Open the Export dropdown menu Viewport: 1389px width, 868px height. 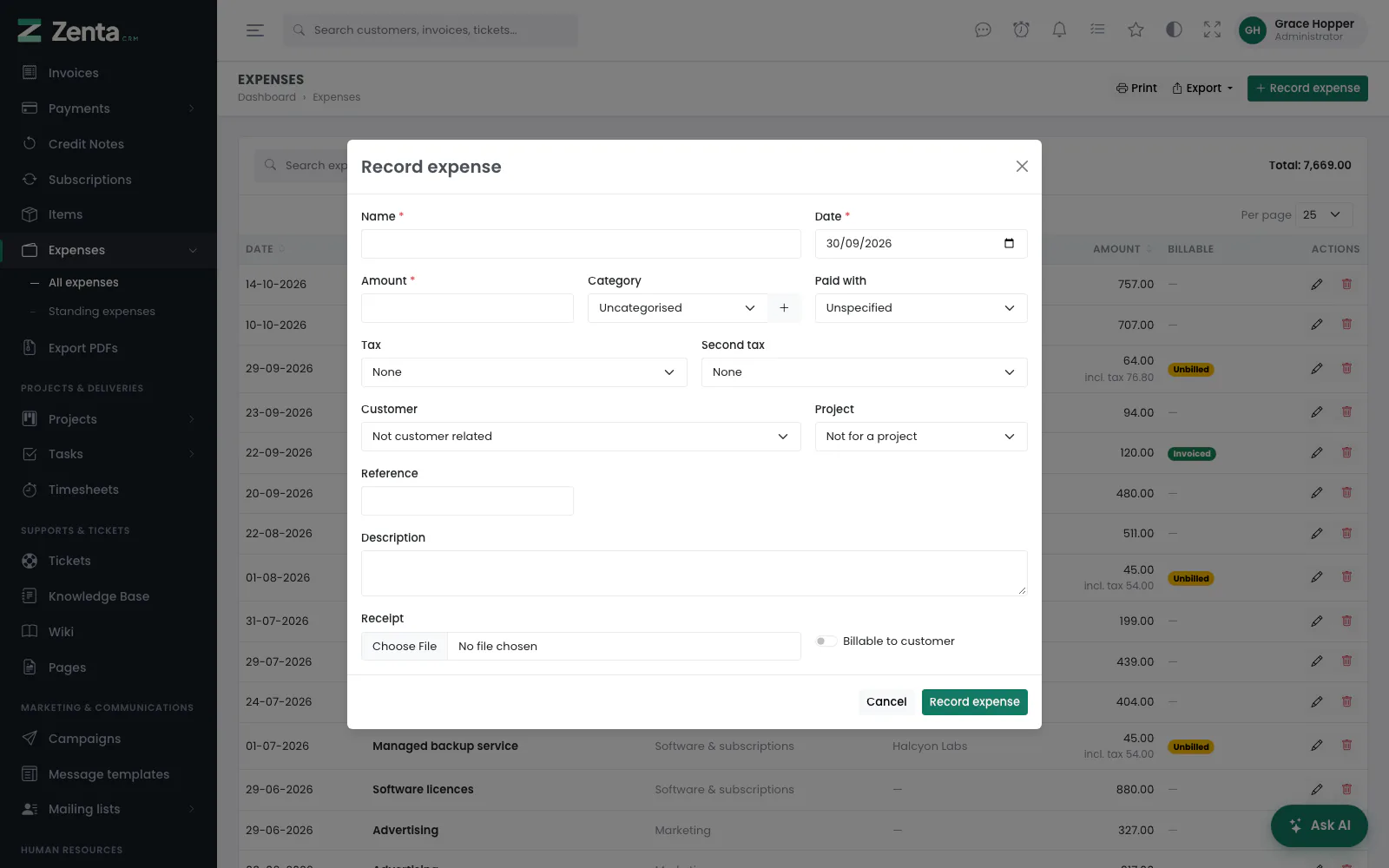[x=1202, y=89]
